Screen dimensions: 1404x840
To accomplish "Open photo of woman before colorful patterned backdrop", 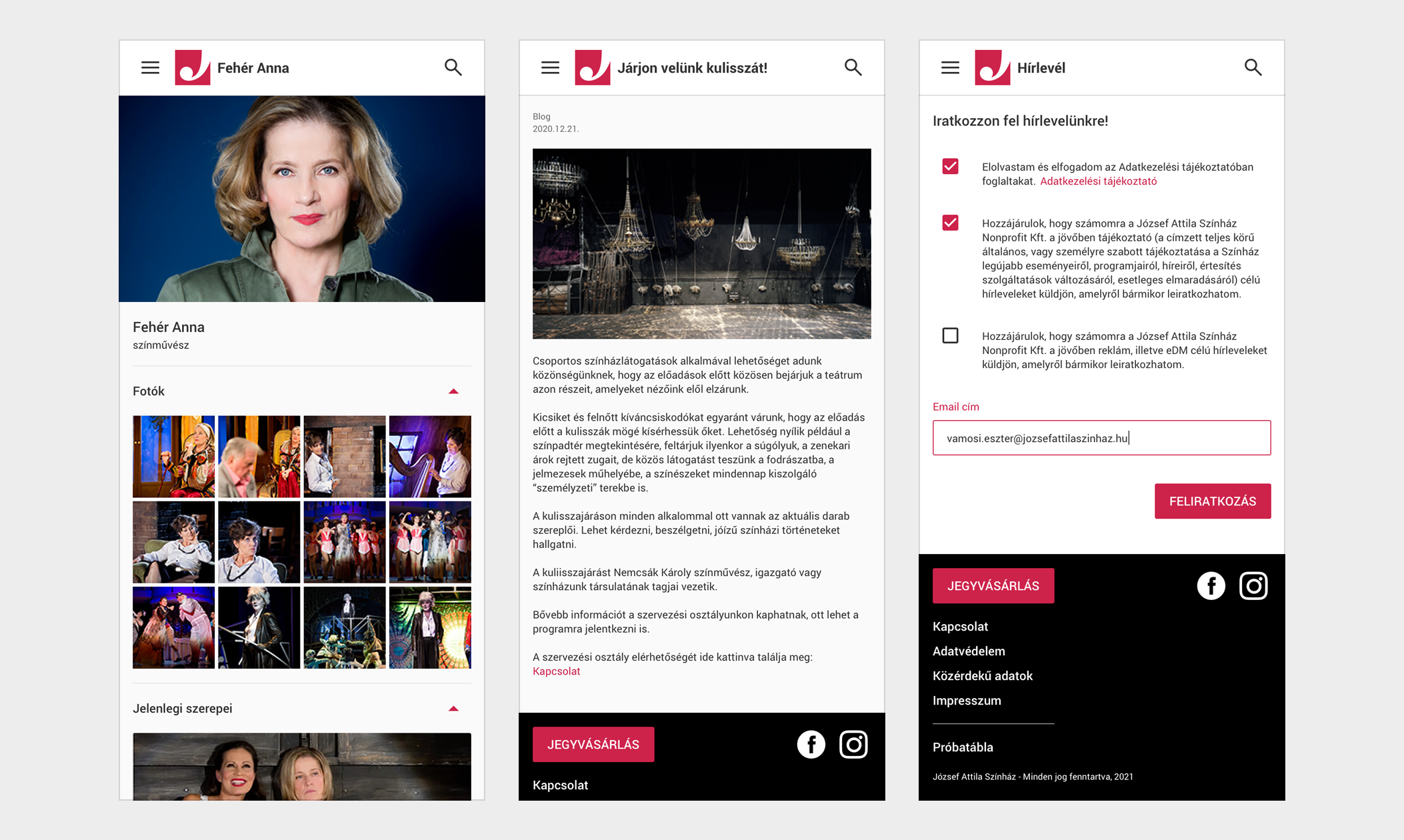I will [x=430, y=627].
